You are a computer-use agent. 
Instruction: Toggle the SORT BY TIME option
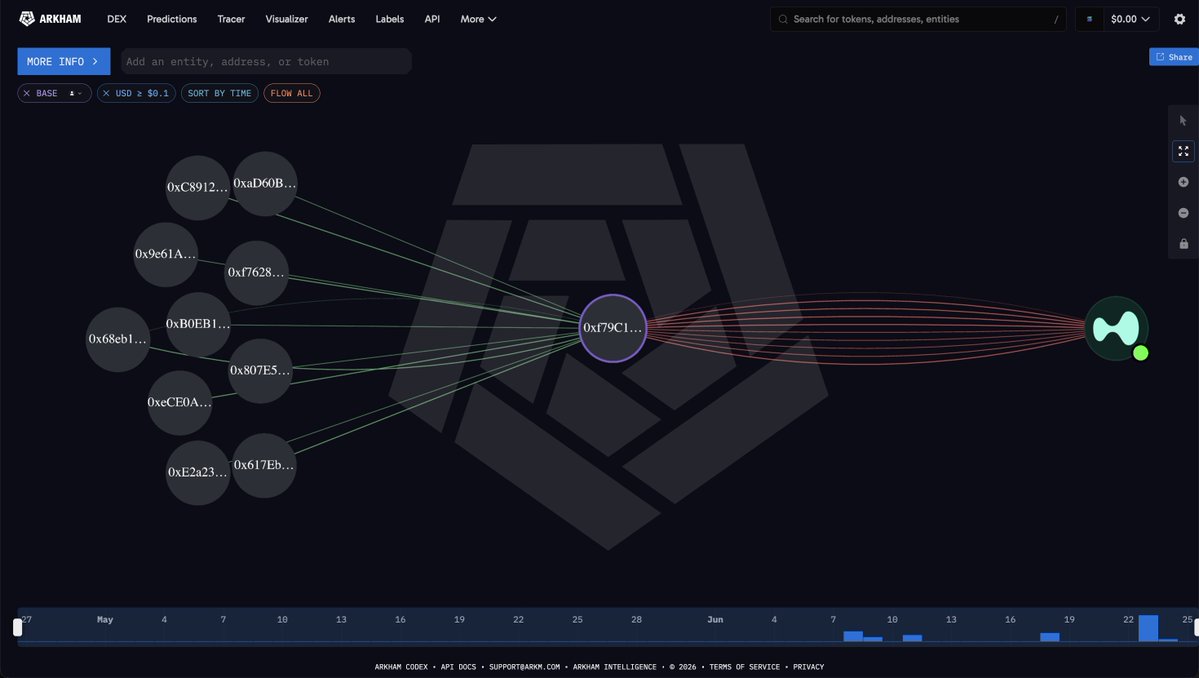tap(219, 93)
